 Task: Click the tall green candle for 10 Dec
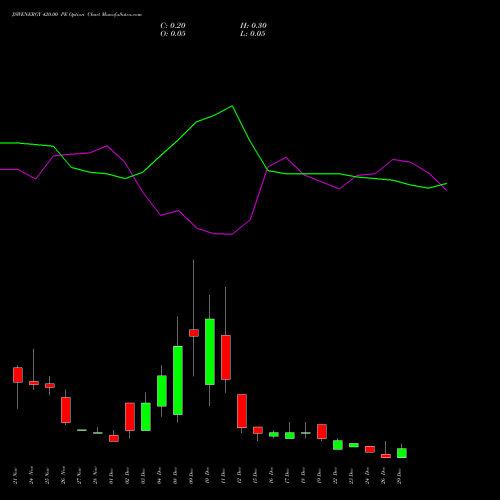[210, 352]
